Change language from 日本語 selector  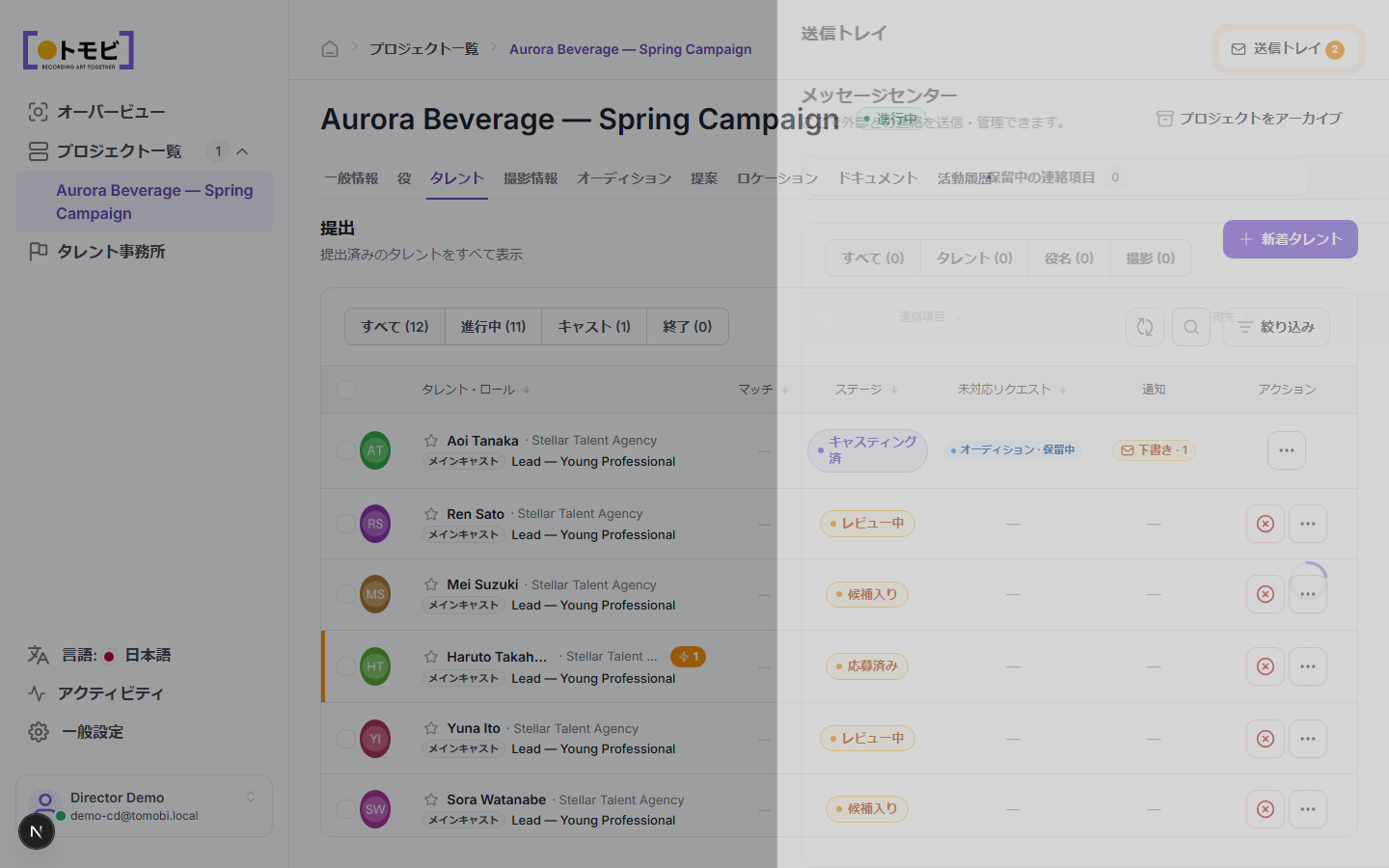coord(100,655)
